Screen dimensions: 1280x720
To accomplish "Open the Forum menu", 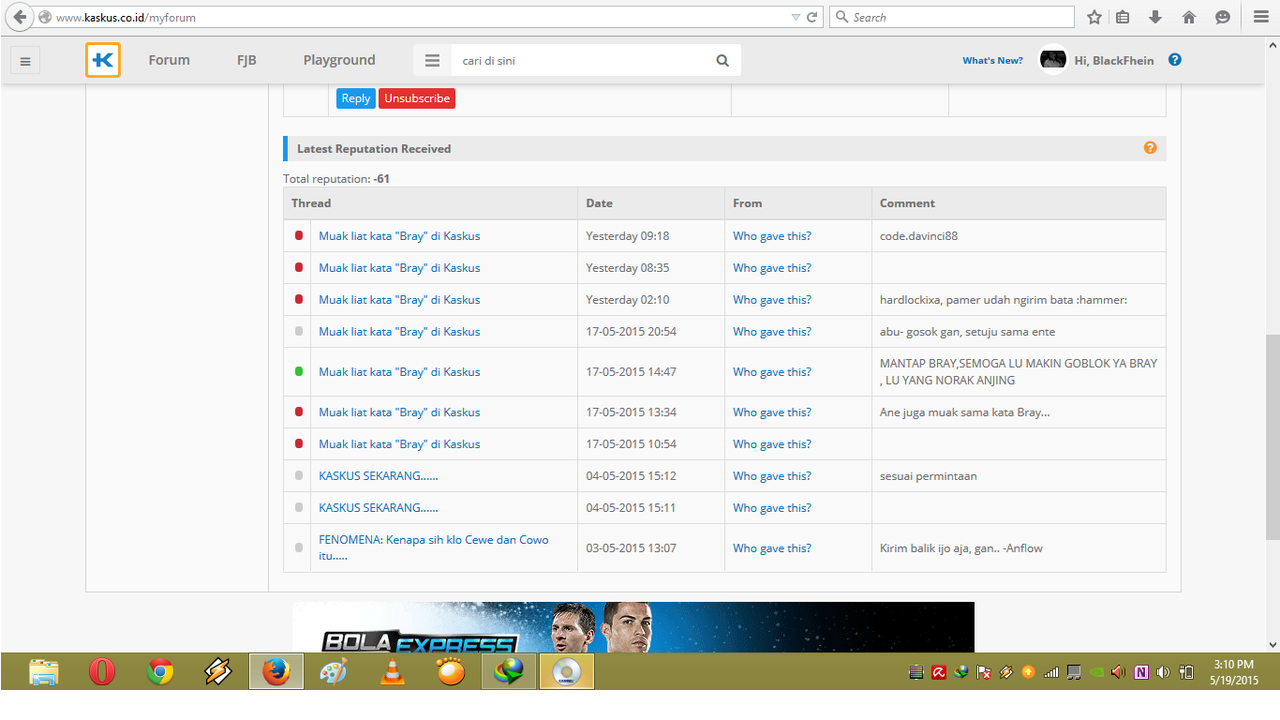I will pyautogui.click(x=169, y=60).
